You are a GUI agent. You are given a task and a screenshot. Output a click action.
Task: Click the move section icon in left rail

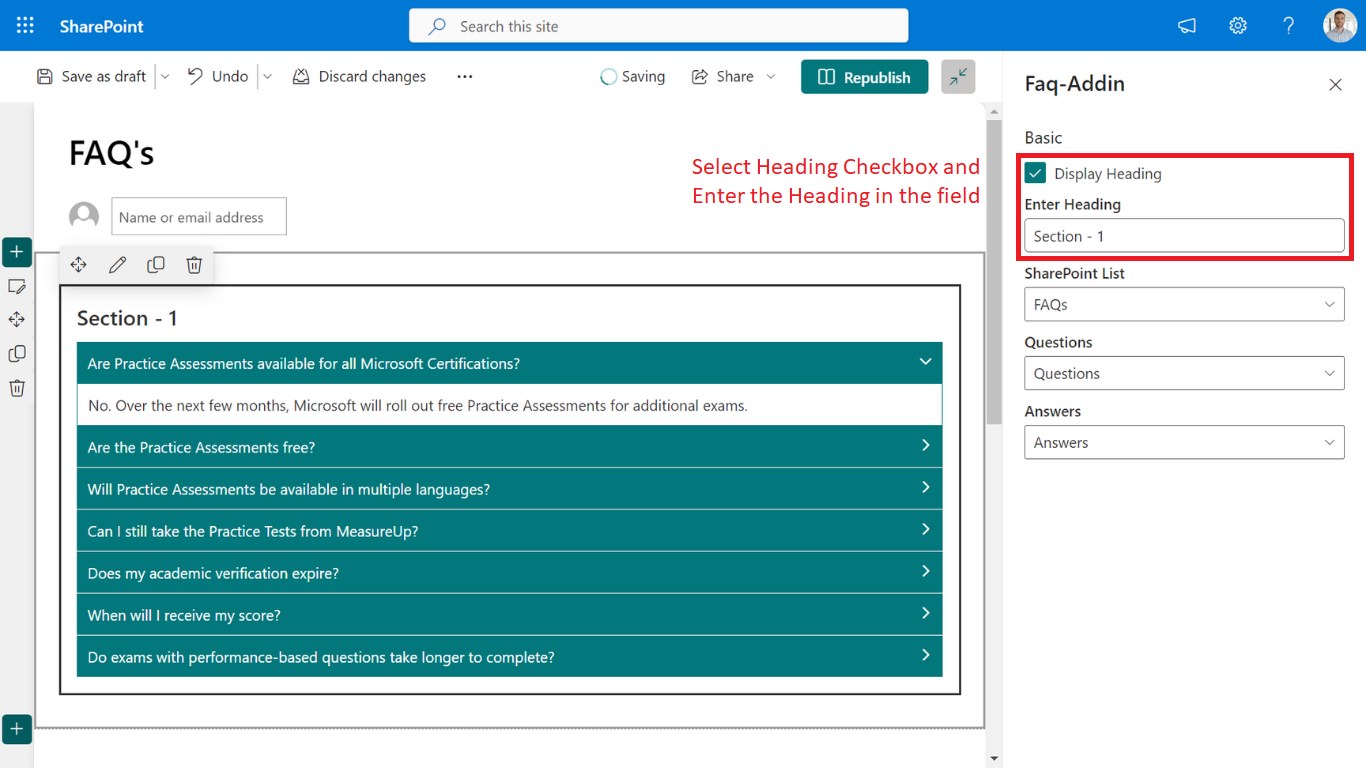click(17, 320)
